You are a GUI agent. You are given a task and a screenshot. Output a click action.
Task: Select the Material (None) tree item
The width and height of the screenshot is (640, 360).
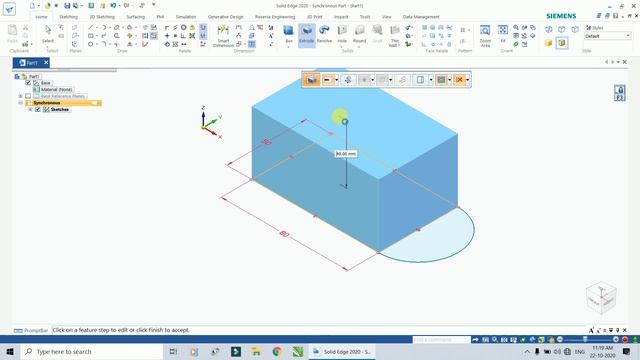coord(56,89)
